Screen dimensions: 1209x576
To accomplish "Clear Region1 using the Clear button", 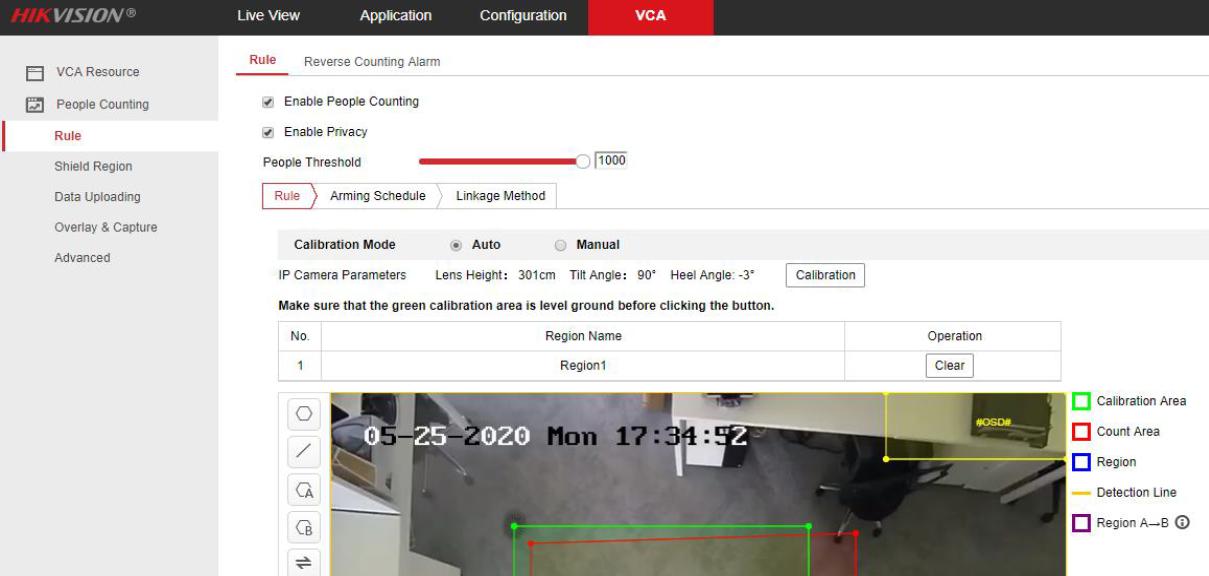I will pos(949,366).
